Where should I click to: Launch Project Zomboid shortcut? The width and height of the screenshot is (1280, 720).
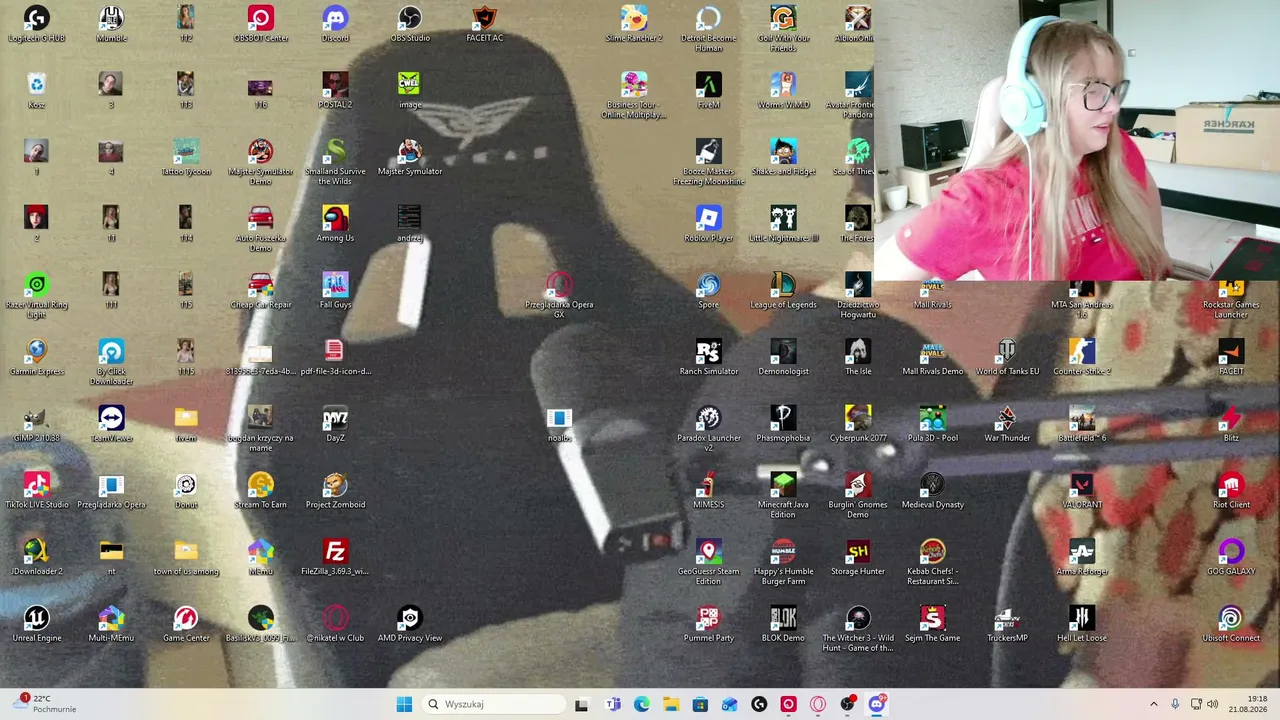pyautogui.click(x=335, y=491)
